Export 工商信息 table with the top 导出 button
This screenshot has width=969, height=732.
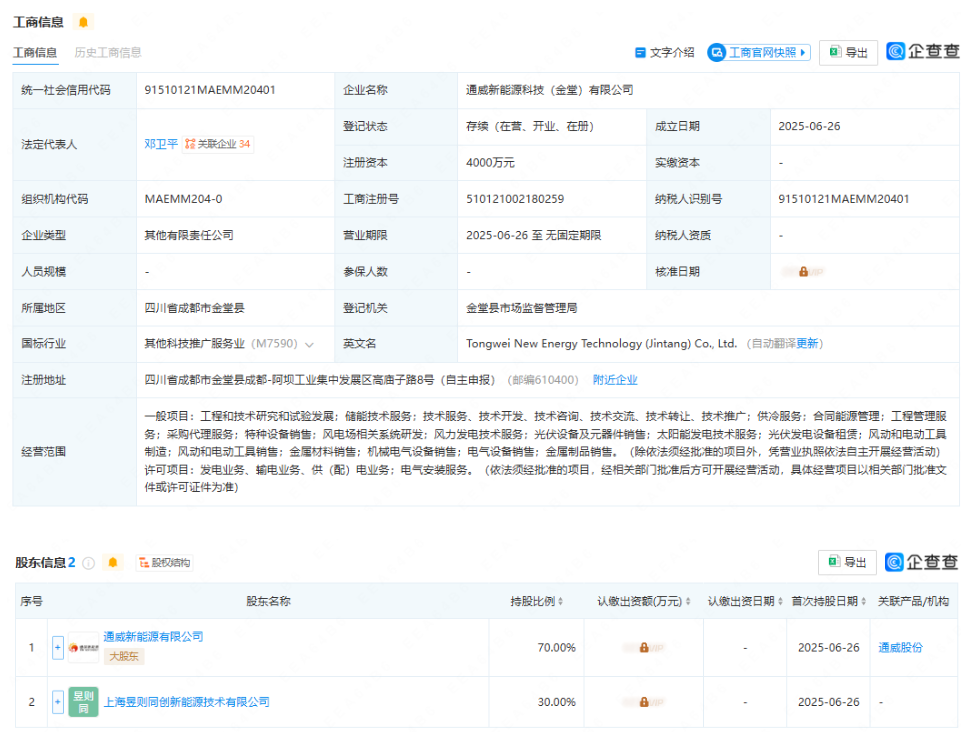pos(848,53)
